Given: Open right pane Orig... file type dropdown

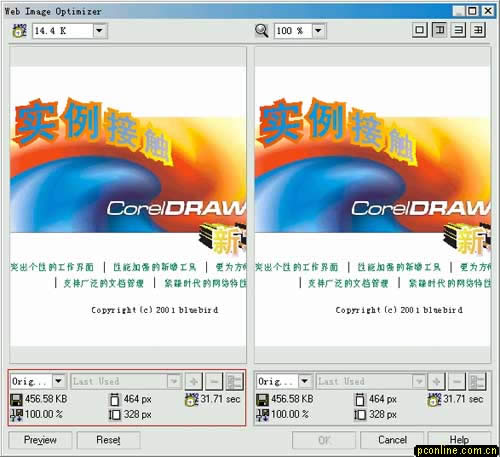Looking at the screenshot, I should click(x=304, y=381).
